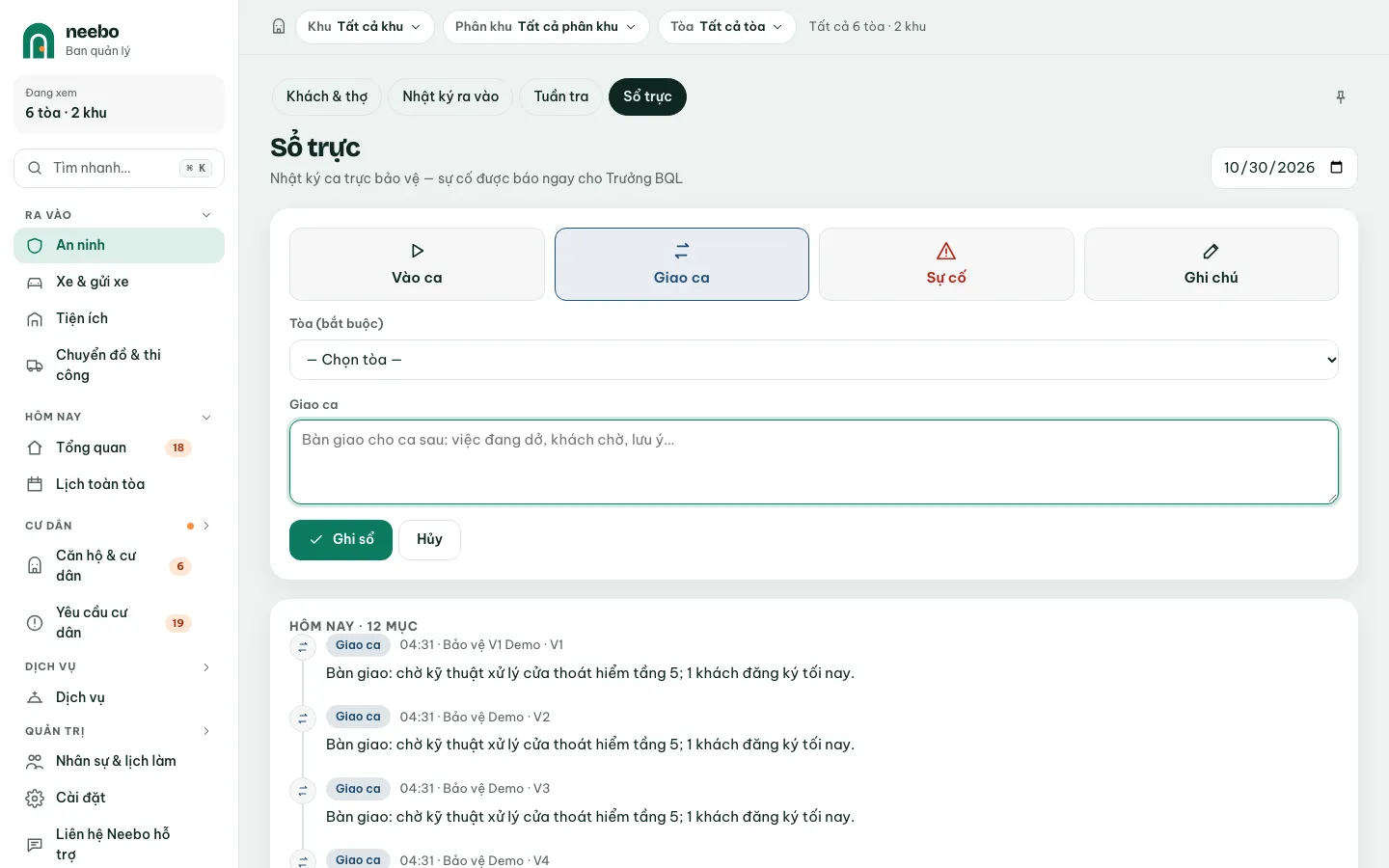
Task: Open the Khu filter dropdown
Action: click(365, 27)
